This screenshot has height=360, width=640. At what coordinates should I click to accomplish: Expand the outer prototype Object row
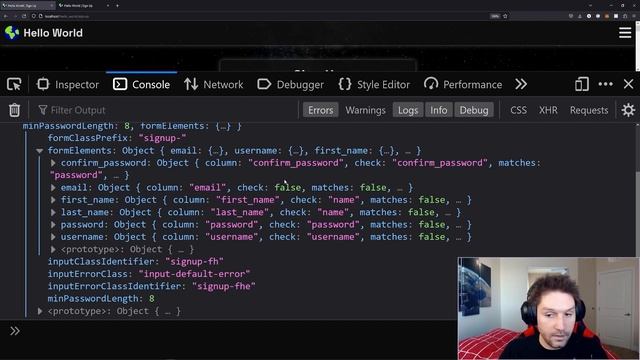click(x=40, y=311)
